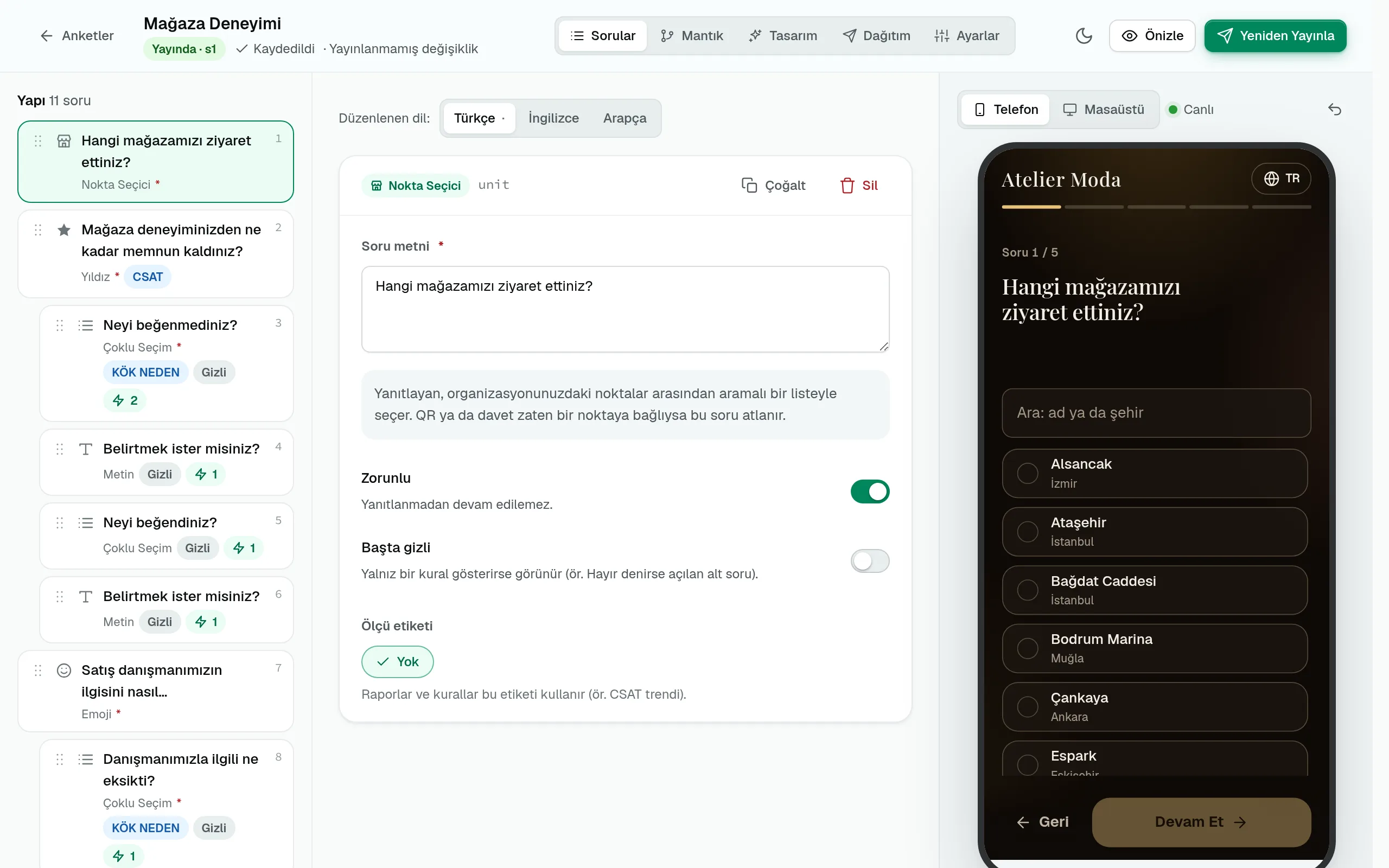Click lightning rule badge on 'Neyi beğendiniz?'
This screenshot has height=868, width=1389.
[244, 548]
